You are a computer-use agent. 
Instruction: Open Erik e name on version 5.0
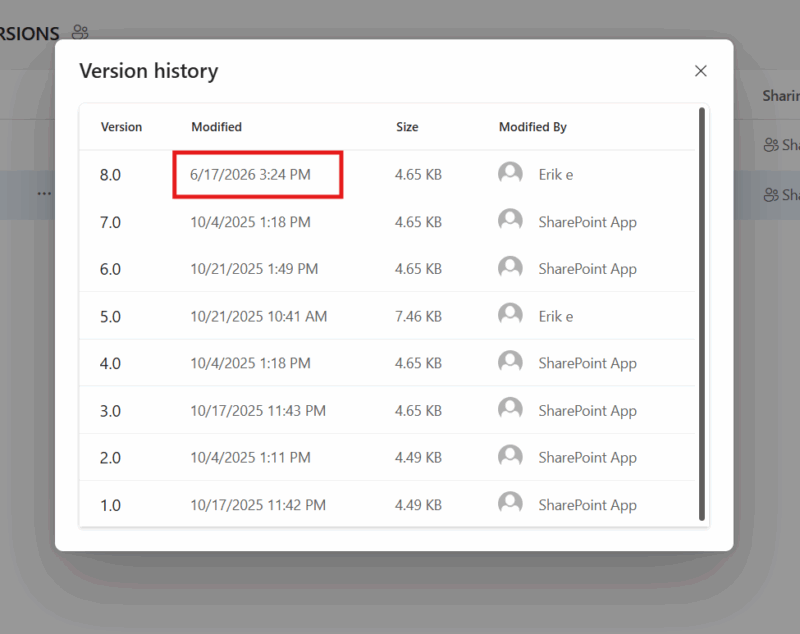(x=556, y=317)
